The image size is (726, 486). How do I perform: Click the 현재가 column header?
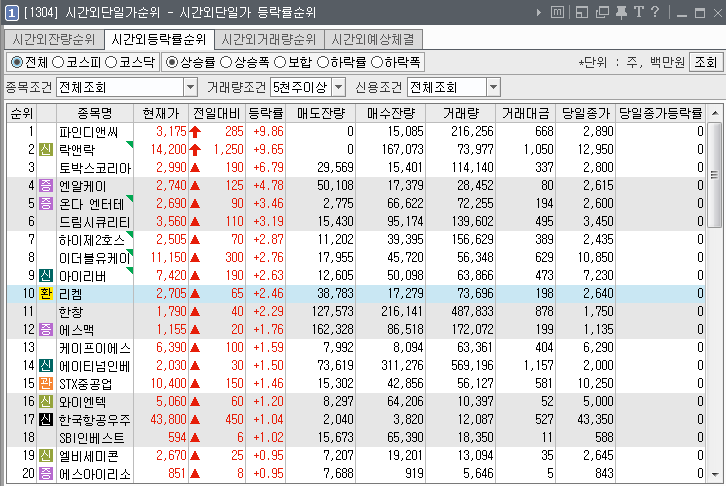point(161,113)
